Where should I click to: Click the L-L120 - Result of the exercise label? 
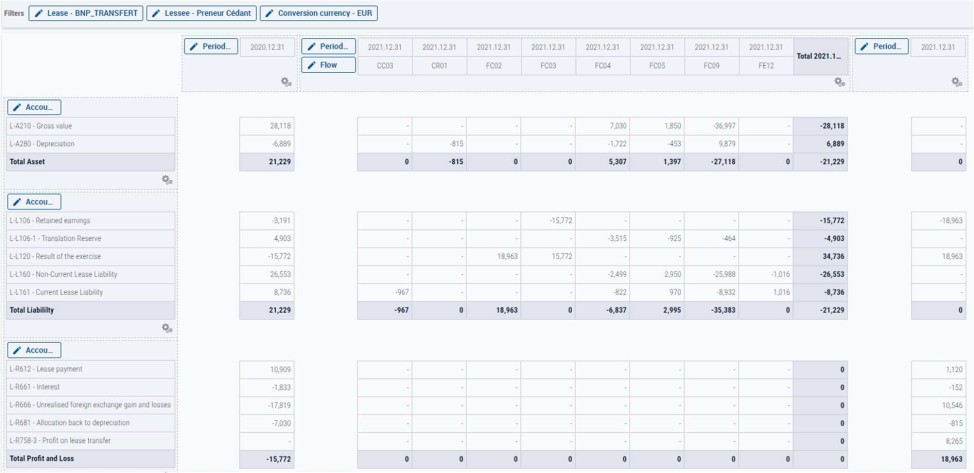pos(91,257)
